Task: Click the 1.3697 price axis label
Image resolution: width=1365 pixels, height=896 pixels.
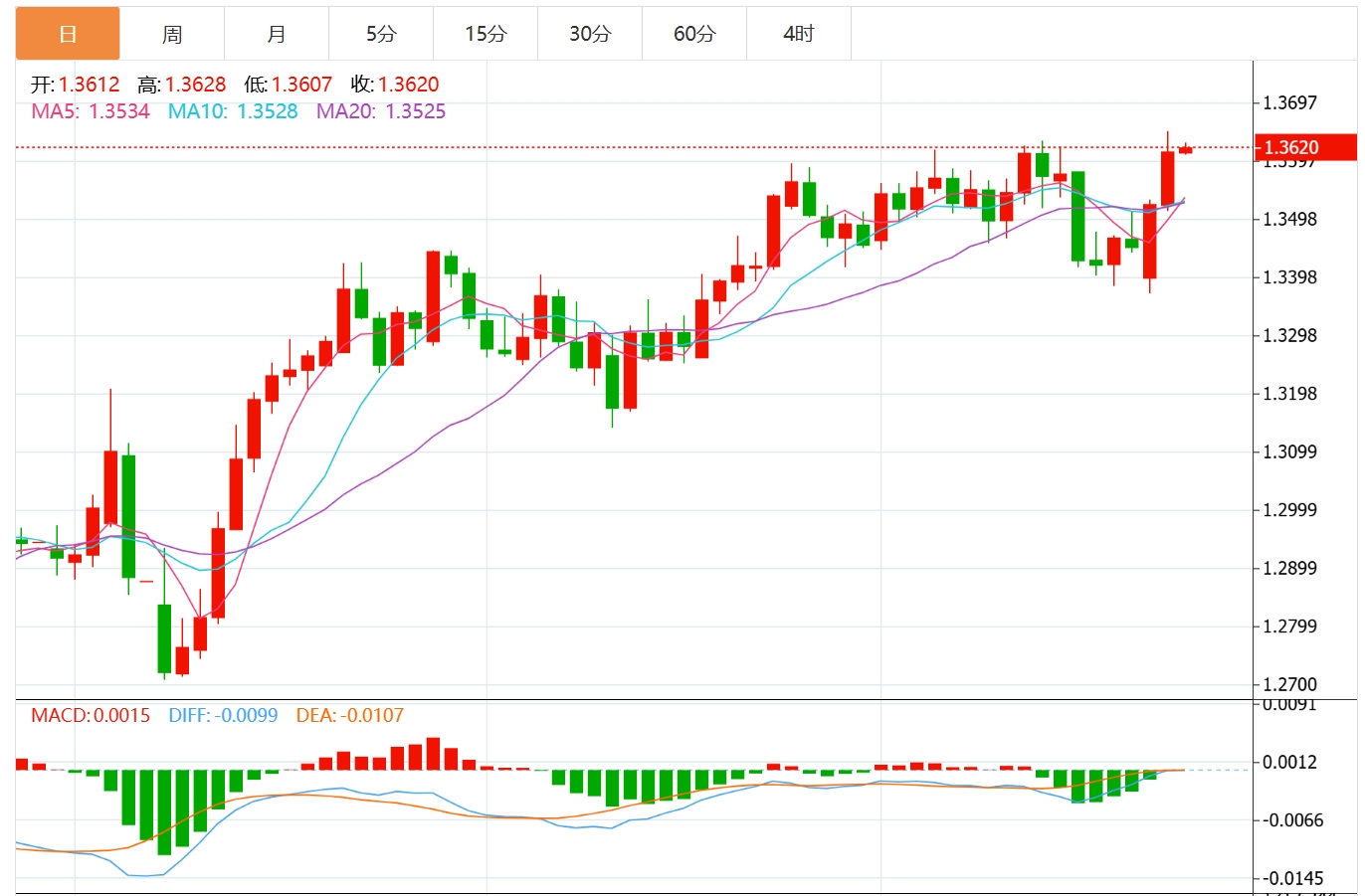Action: pyautogui.click(x=1289, y=102)
